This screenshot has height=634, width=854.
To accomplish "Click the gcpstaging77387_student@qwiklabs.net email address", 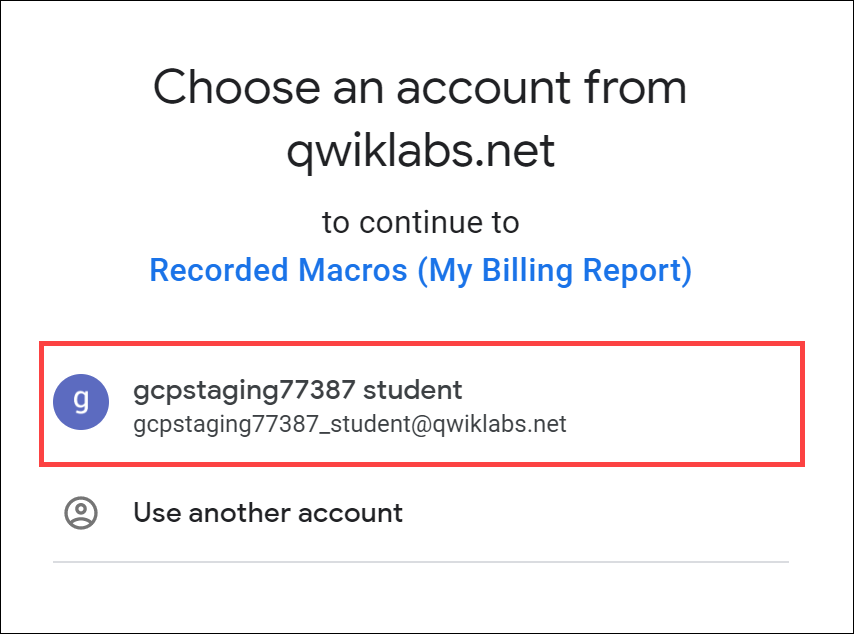I will pyautogui.click(x=350, y=424).
